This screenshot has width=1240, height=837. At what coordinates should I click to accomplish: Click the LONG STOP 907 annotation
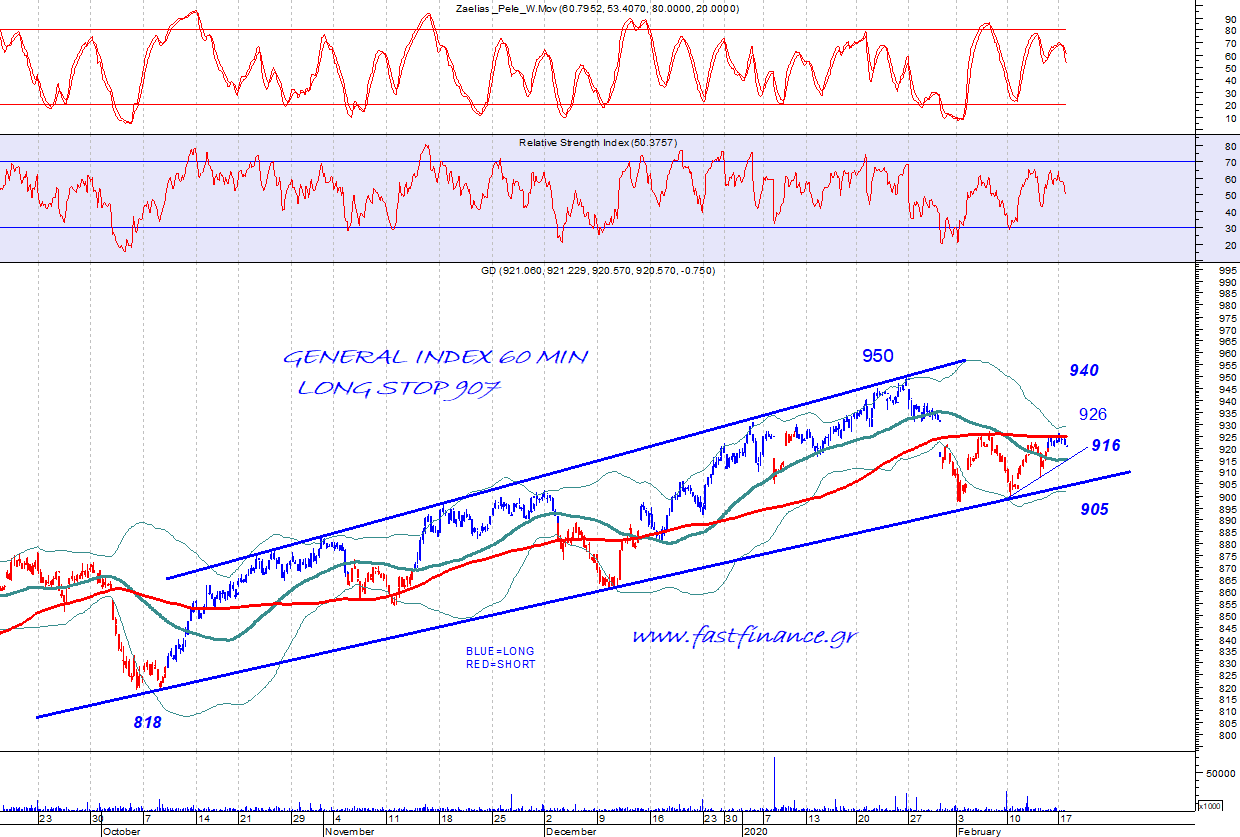(x=397, y=388)
